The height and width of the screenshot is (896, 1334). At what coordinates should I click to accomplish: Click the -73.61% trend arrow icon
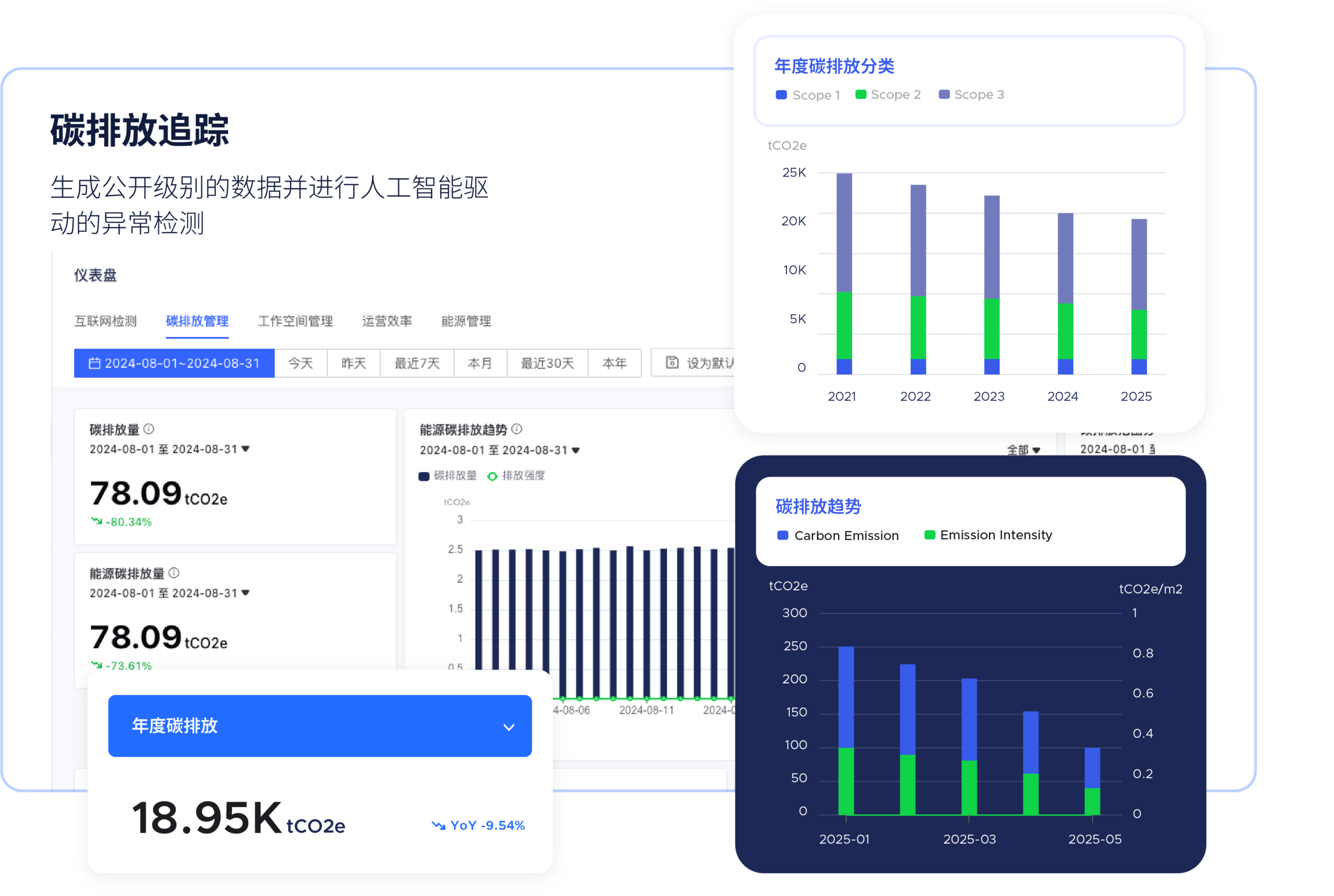pos(96,665)
